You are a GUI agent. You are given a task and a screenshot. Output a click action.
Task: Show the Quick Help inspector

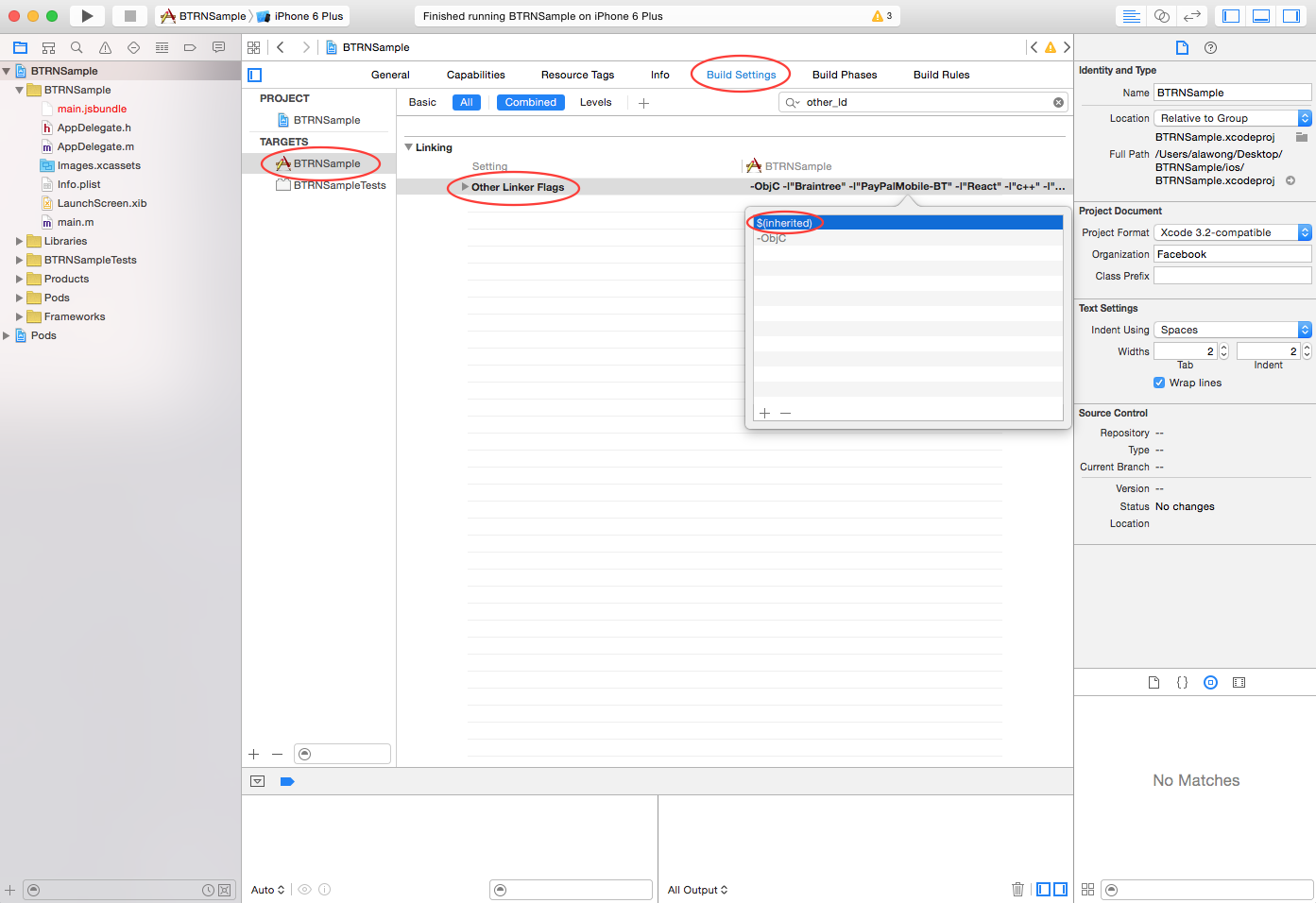point(1210,47)
